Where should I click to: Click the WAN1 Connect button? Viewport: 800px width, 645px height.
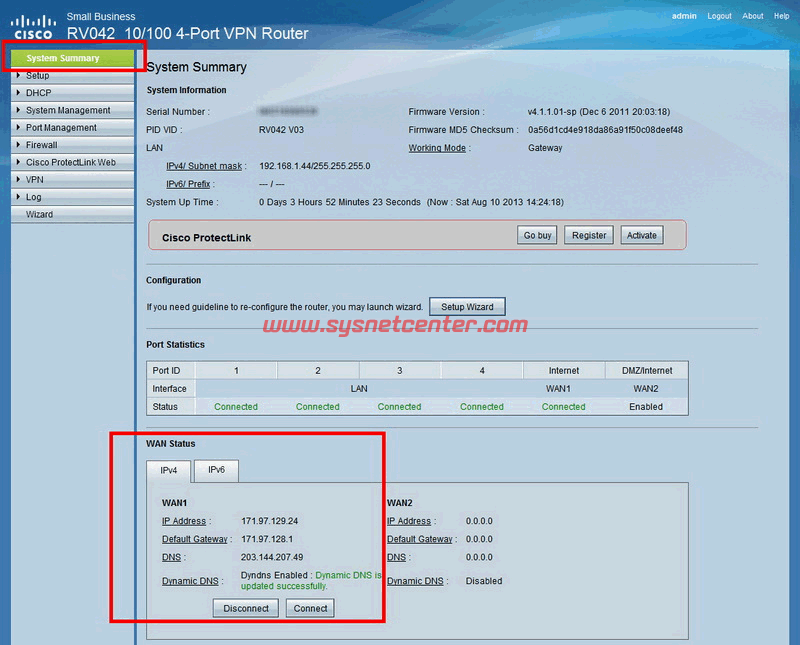(310, 608)
